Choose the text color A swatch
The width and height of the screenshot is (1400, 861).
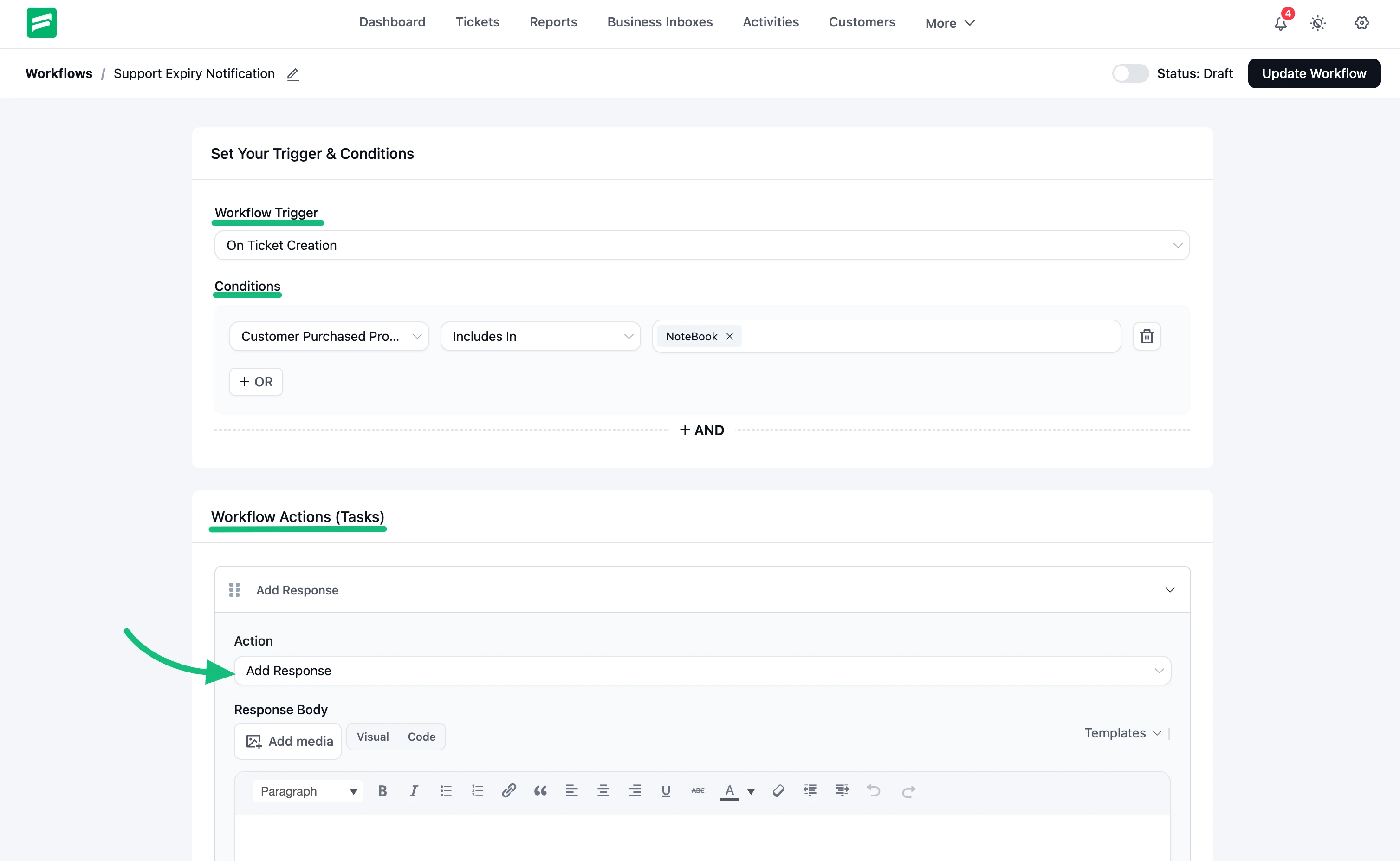[729, 791]
